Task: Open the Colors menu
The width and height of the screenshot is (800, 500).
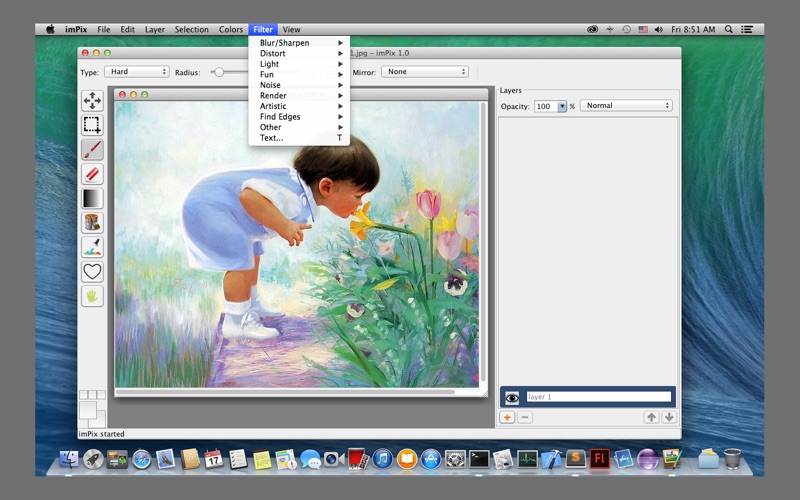Action: click(231, 30)
